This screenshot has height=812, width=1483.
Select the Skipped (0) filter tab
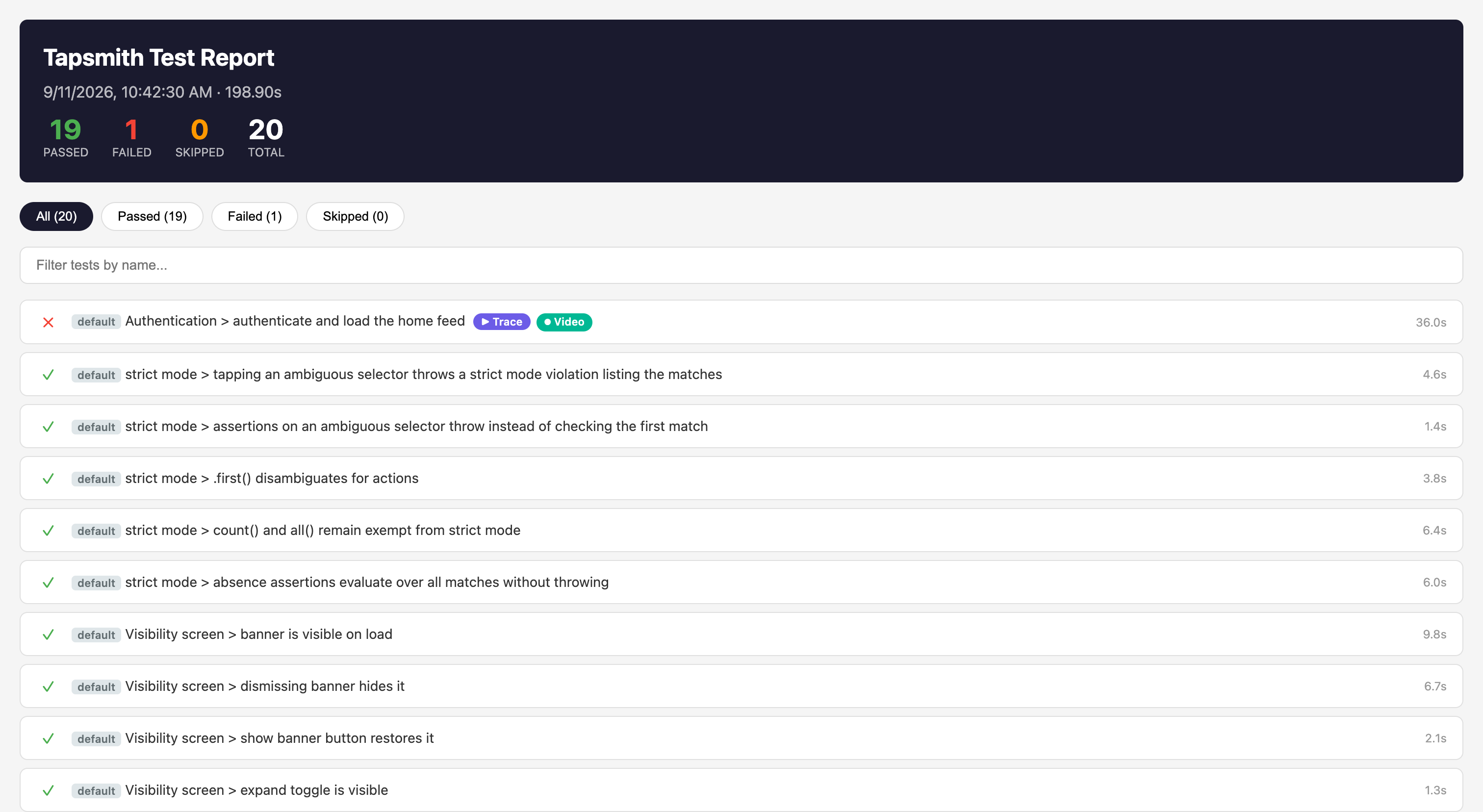[x=355, y=216]
